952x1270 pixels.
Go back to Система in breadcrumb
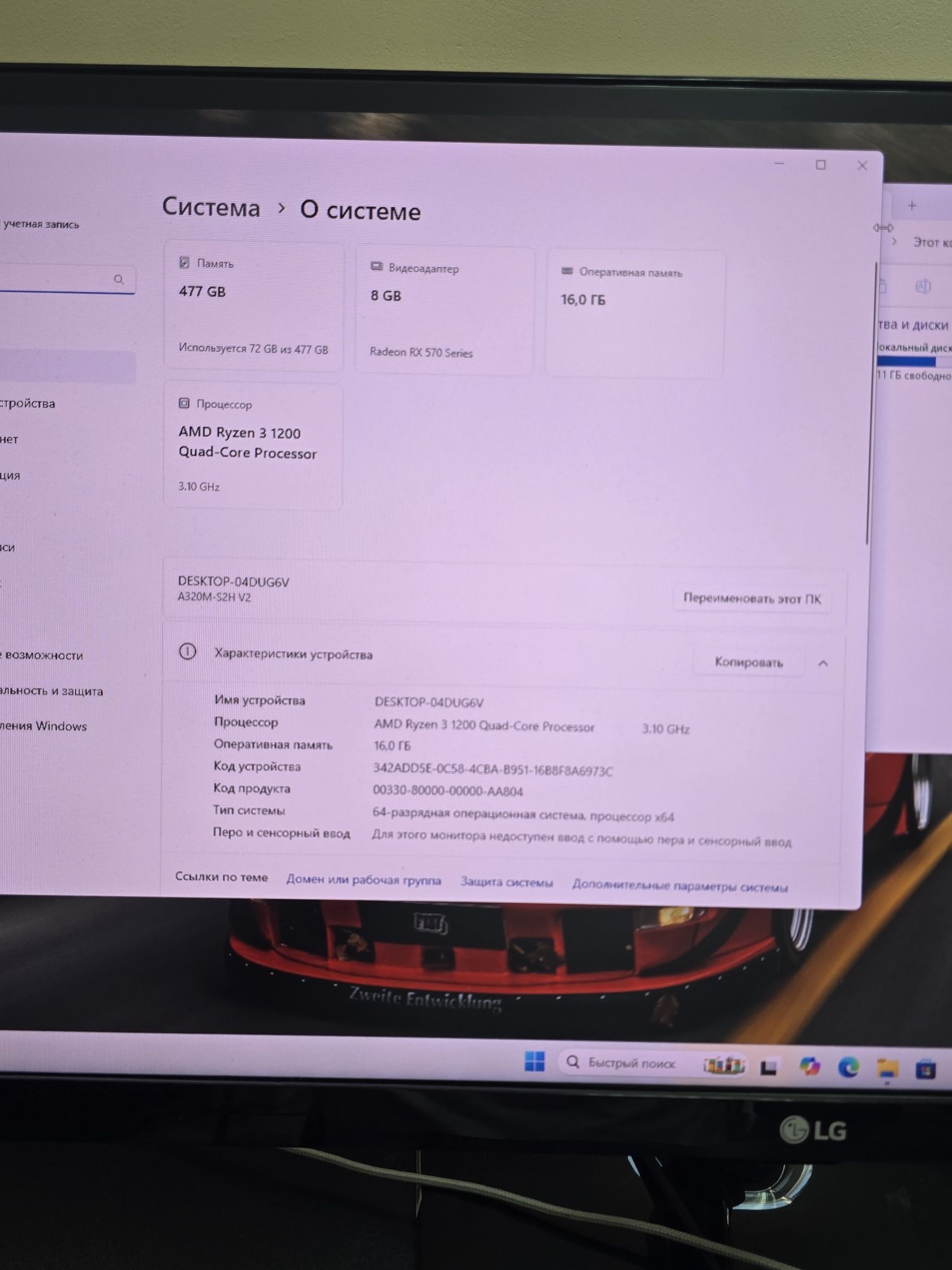coord(211,208)
